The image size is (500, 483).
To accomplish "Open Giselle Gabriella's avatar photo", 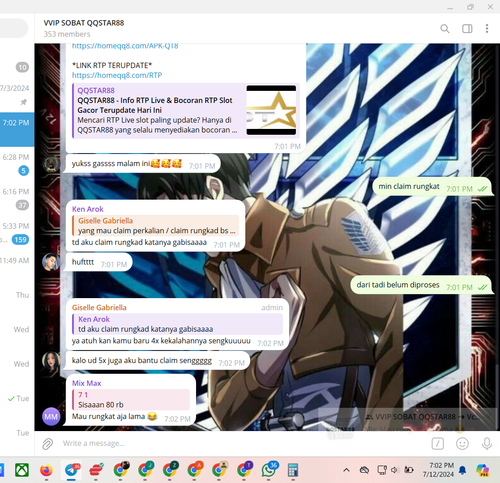I will click(51, 361).
